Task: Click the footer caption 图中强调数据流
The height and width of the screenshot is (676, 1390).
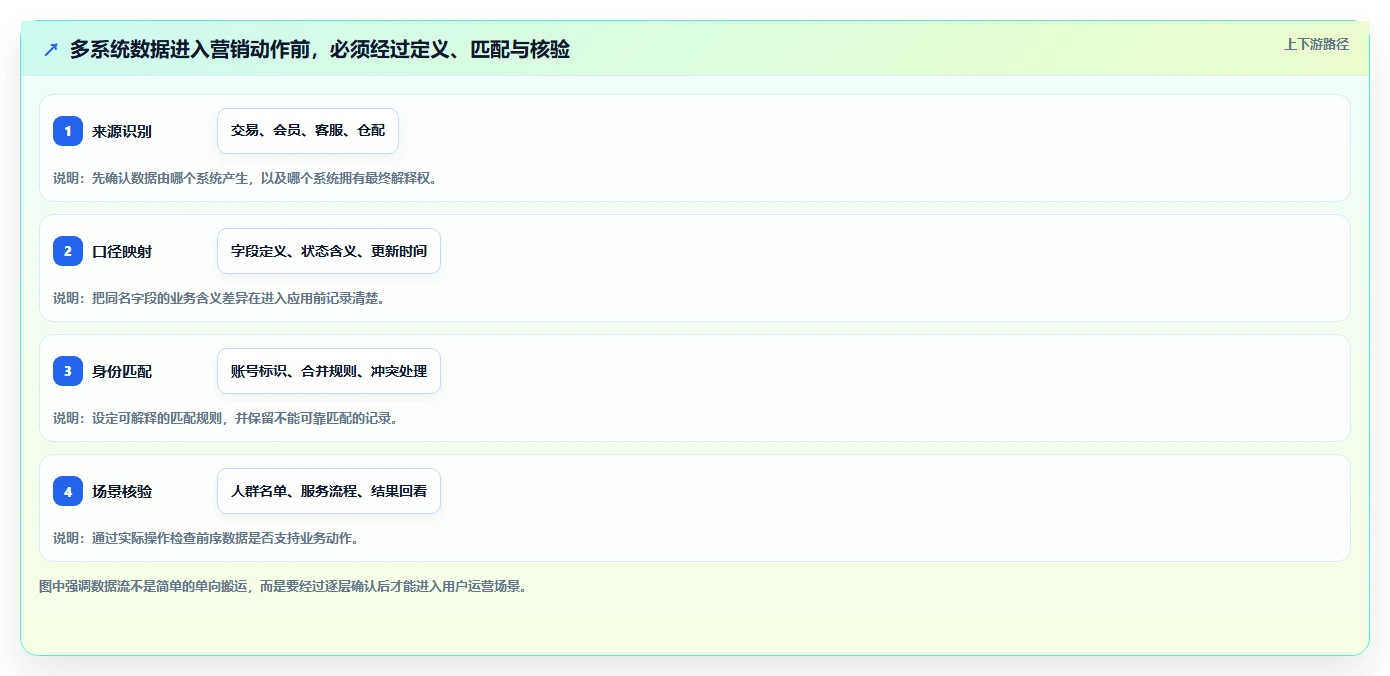Action: (x=282, y=586)
